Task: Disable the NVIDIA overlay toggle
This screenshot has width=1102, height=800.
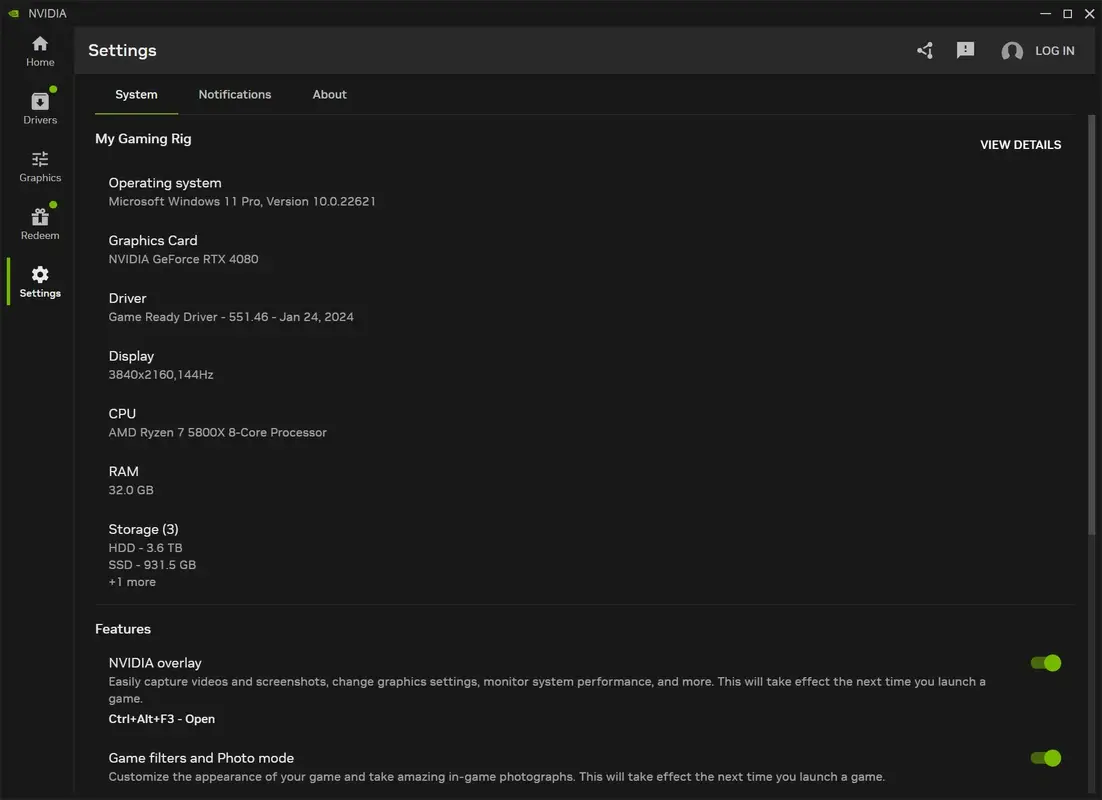Action: [x=1045, y=662]
